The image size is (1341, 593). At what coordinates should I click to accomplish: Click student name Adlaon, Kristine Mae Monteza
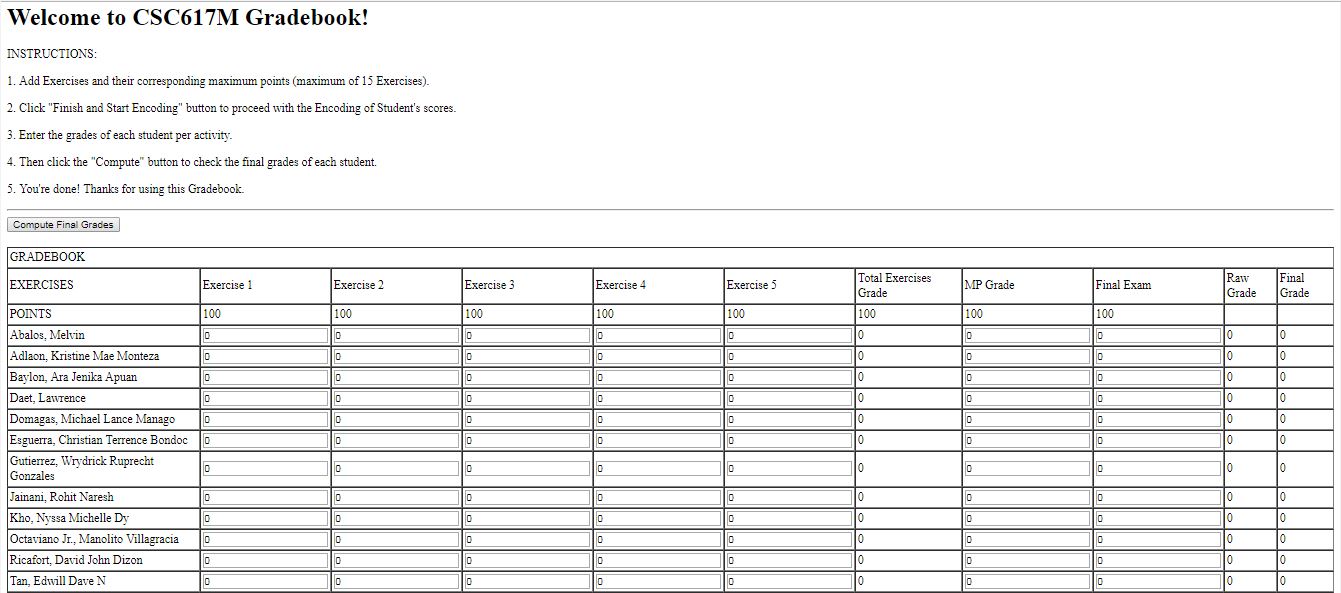pos(85,357)
